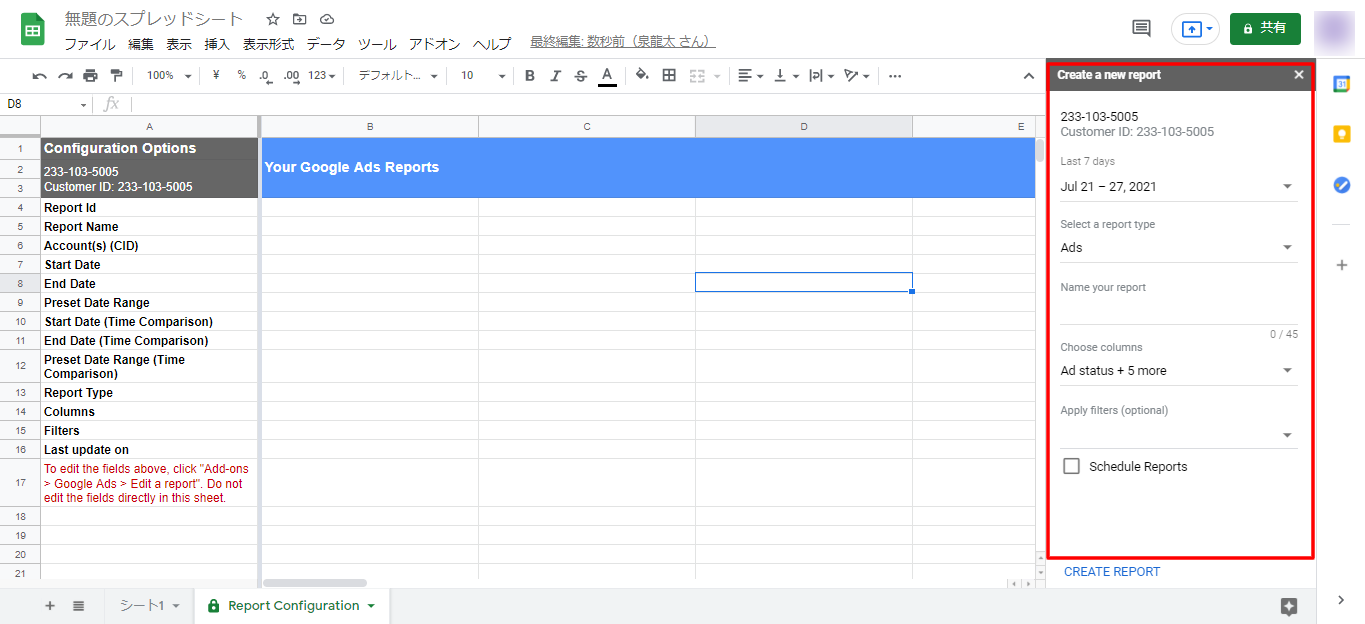Open the 表示 menu

click(179, 44)
